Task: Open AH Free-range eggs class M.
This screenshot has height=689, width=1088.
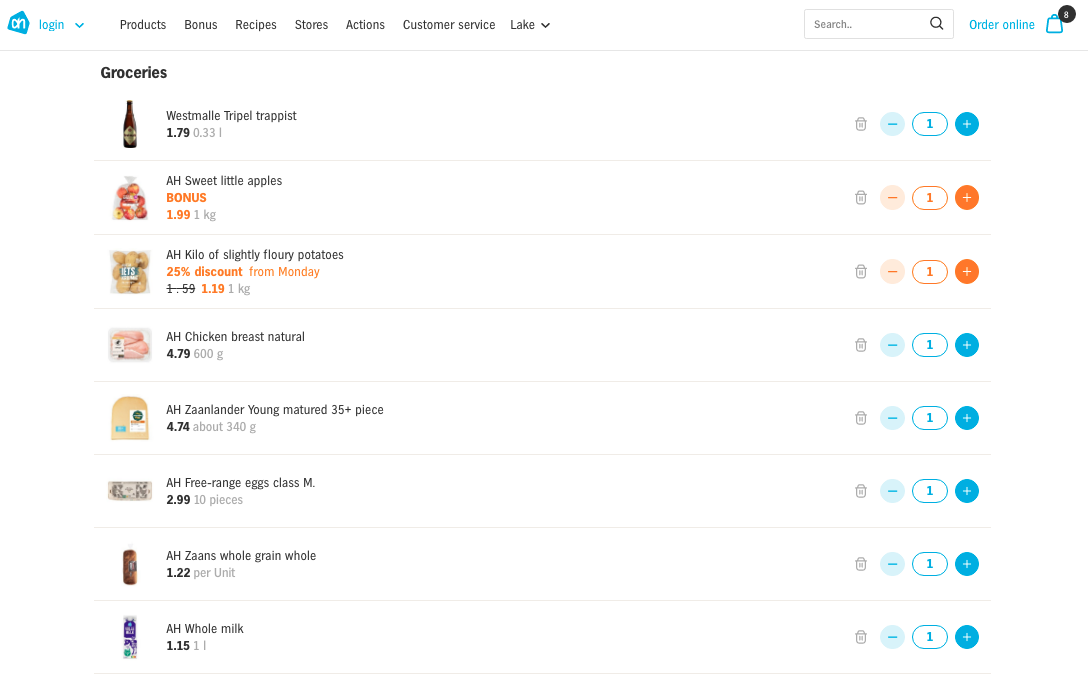Action: point(241,483)
